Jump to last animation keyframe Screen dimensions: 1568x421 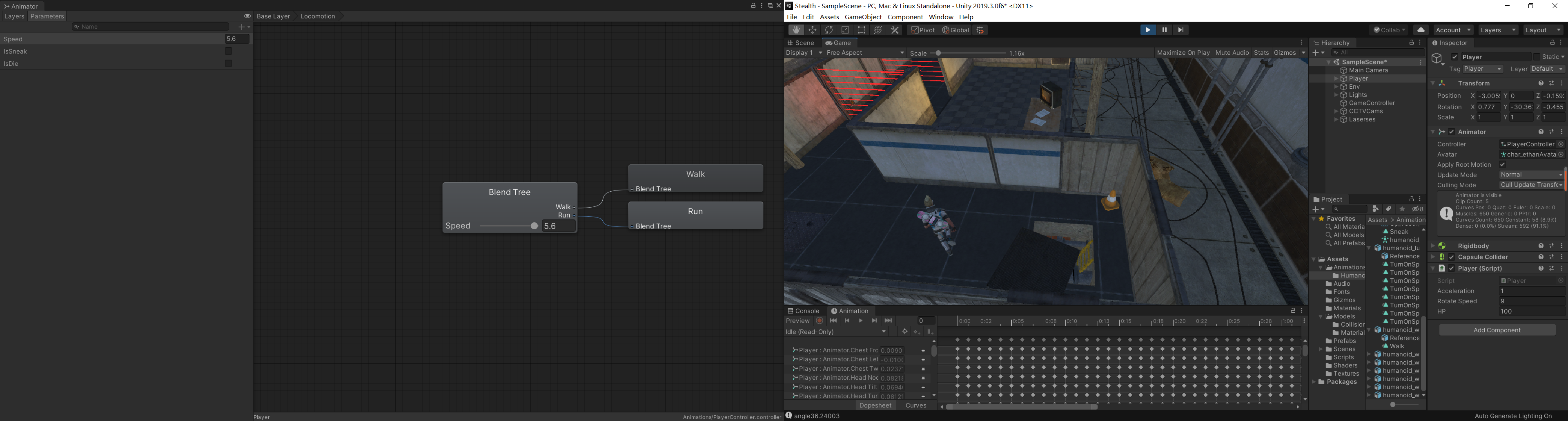(x=888, y=321)
